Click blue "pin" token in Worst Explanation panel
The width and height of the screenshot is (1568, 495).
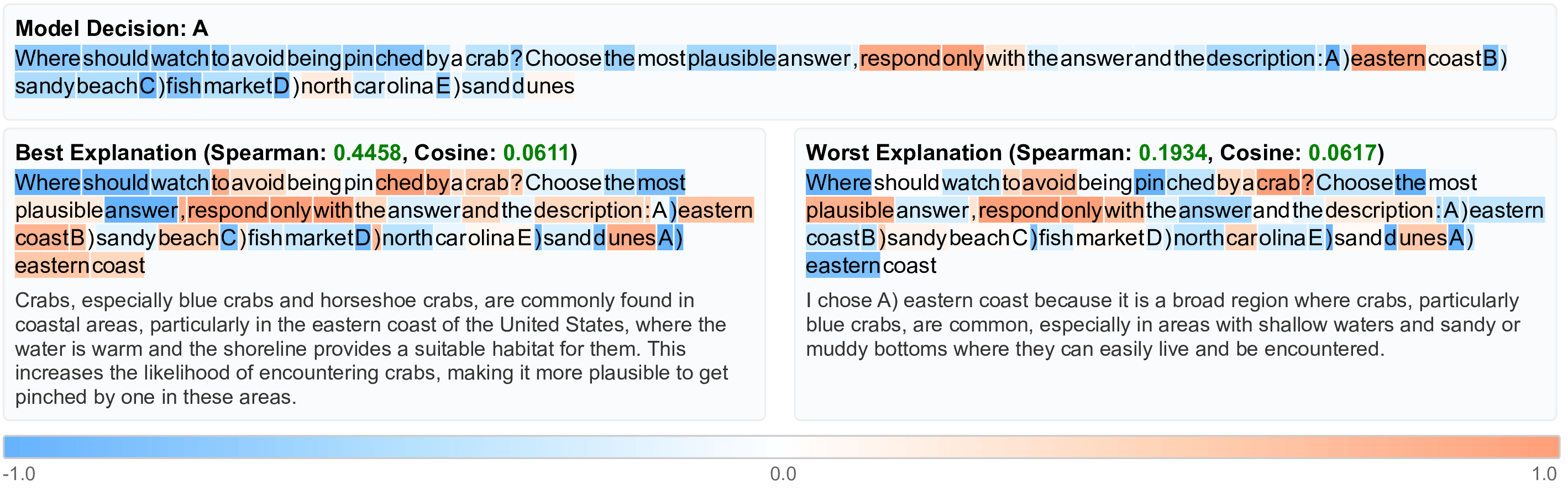(x=1149, y=182)
